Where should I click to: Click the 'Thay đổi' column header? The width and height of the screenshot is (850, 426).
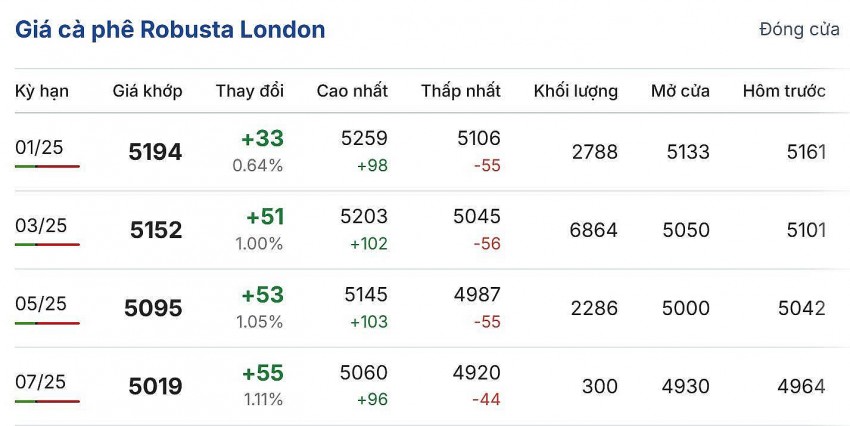coord(250,91)
